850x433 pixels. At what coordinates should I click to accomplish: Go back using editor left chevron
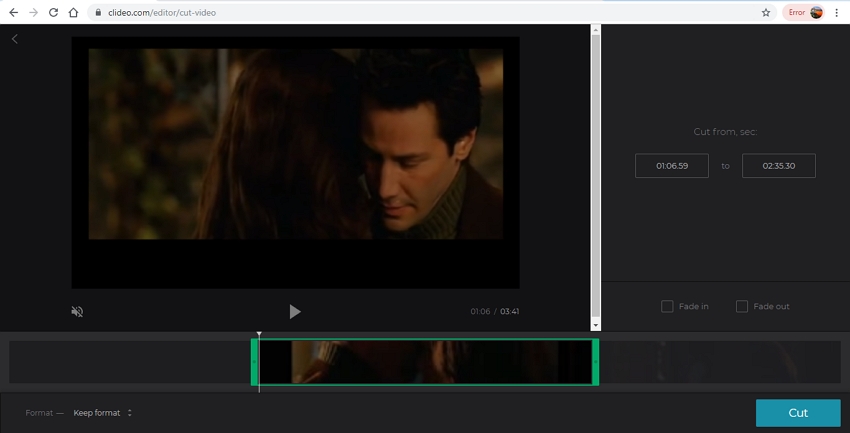[15, 39]
